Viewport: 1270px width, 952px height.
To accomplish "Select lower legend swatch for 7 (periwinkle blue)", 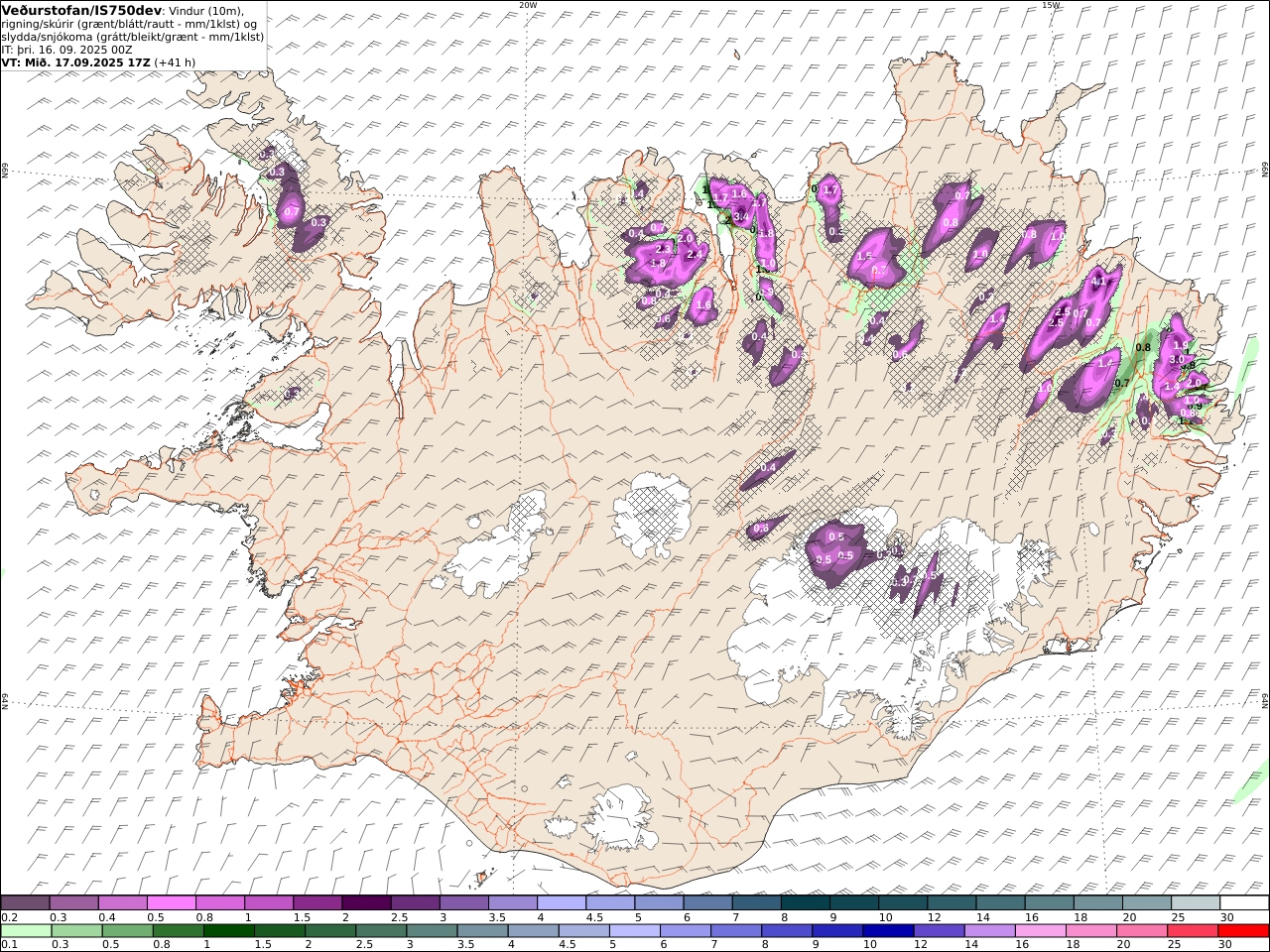I will point(736,930).
